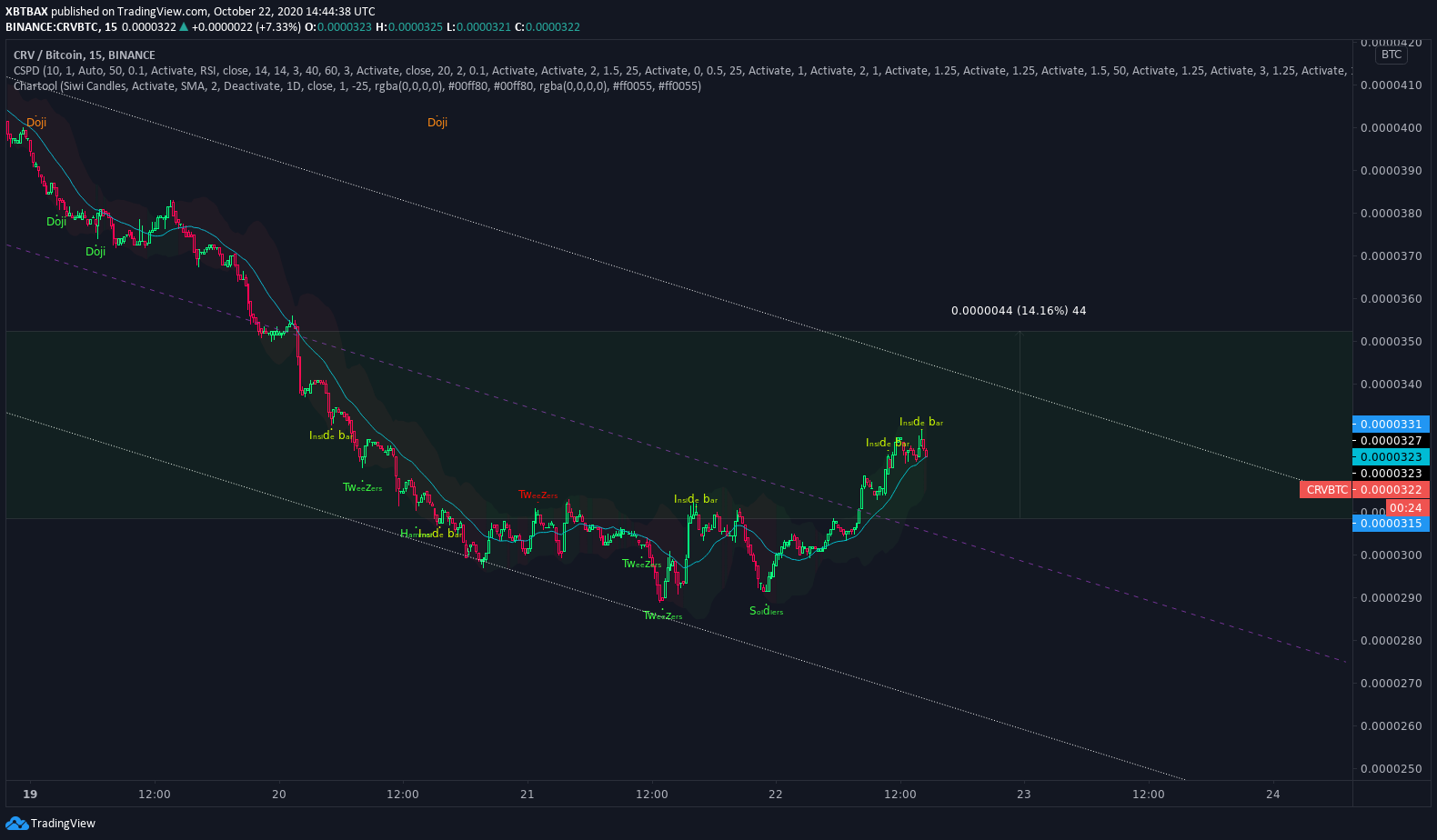The height and width of the screenshot is (840, 1437).
Task: Click the blue 0.0000331 price tag
Action: (1391, 425)
